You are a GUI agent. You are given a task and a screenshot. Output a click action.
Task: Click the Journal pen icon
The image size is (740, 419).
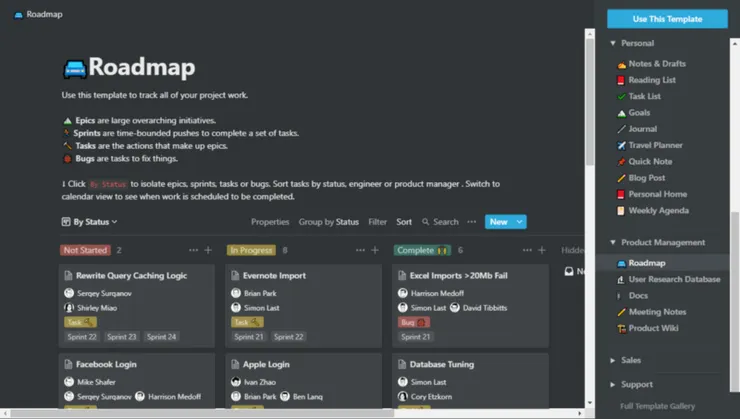tap(622, 129)
